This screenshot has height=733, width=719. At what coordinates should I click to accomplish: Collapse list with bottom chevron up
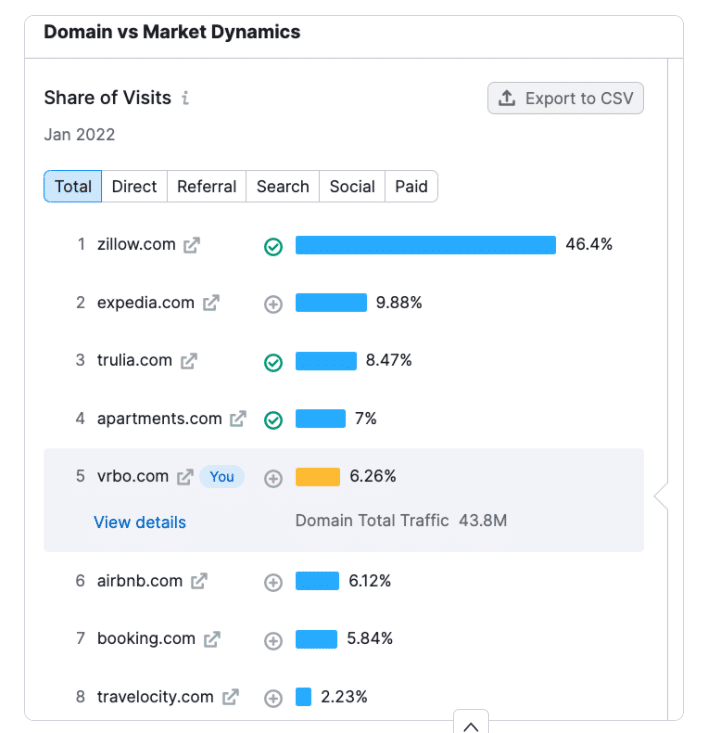(471, 724)
